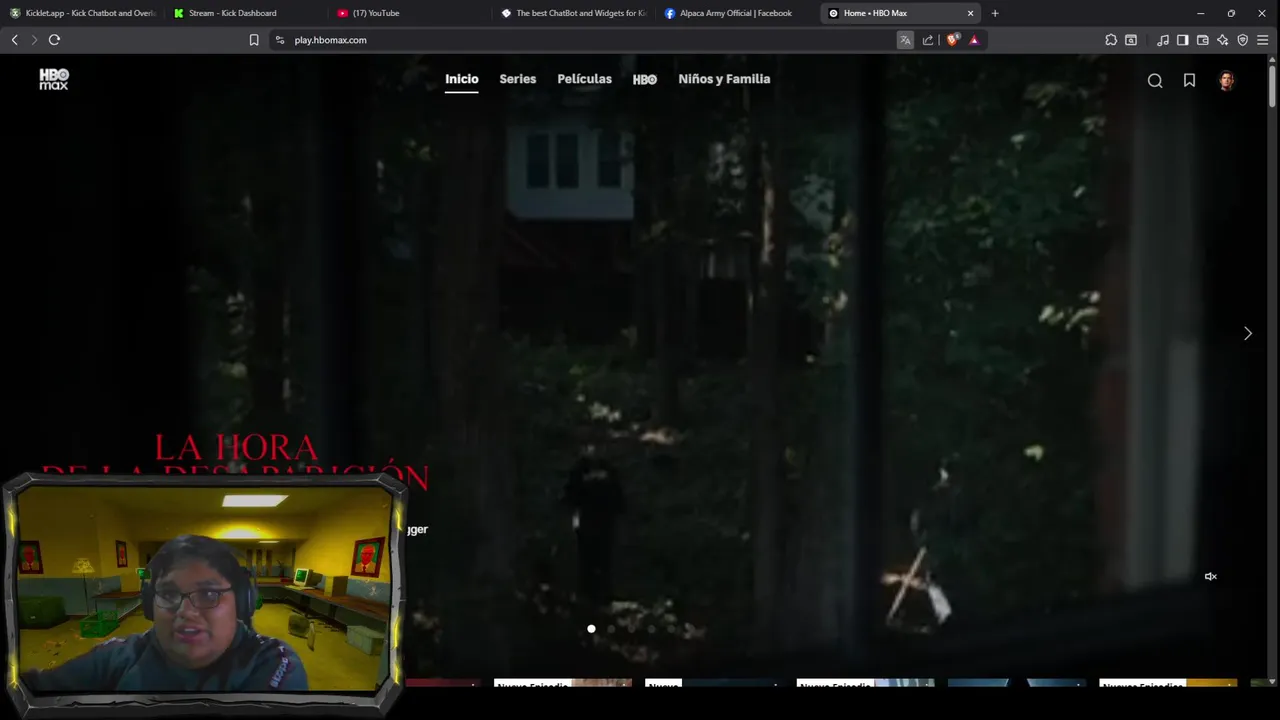1280x720 pixels.
Task: Open a new browser tab
Action: click(995, 13)
